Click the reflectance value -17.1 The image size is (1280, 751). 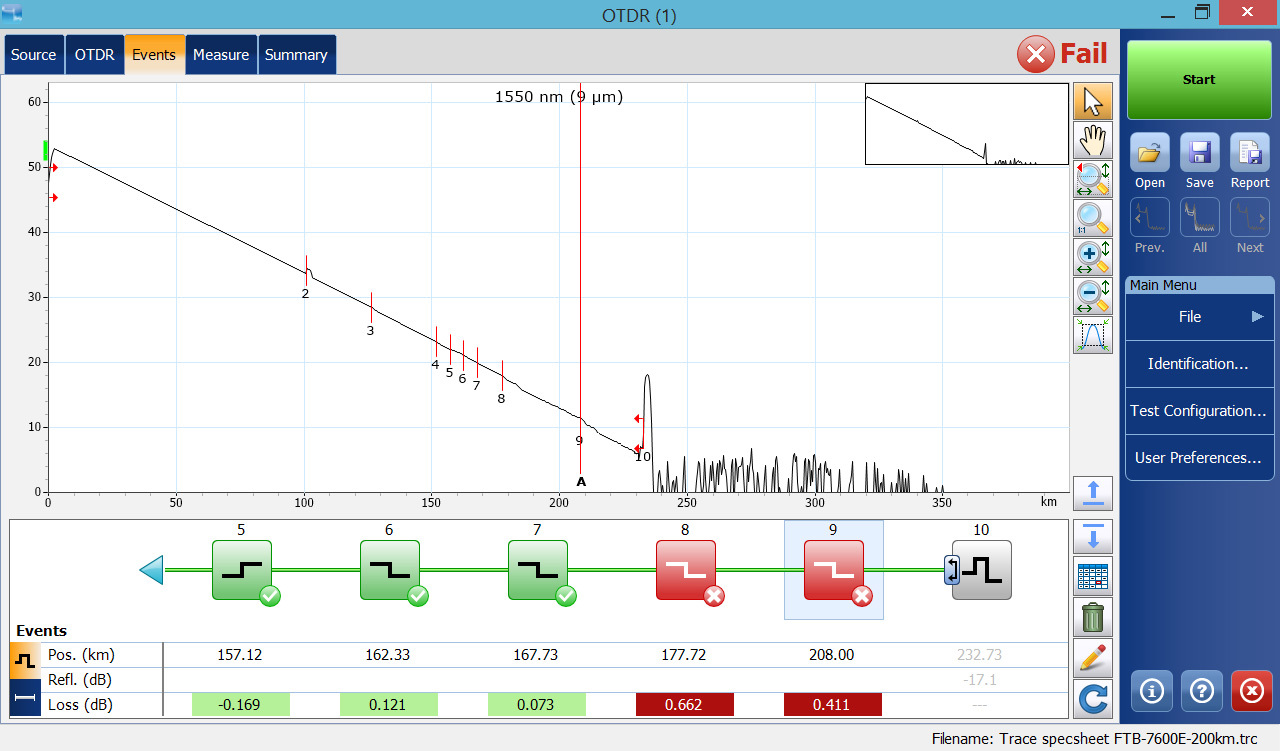click(981, 680)
